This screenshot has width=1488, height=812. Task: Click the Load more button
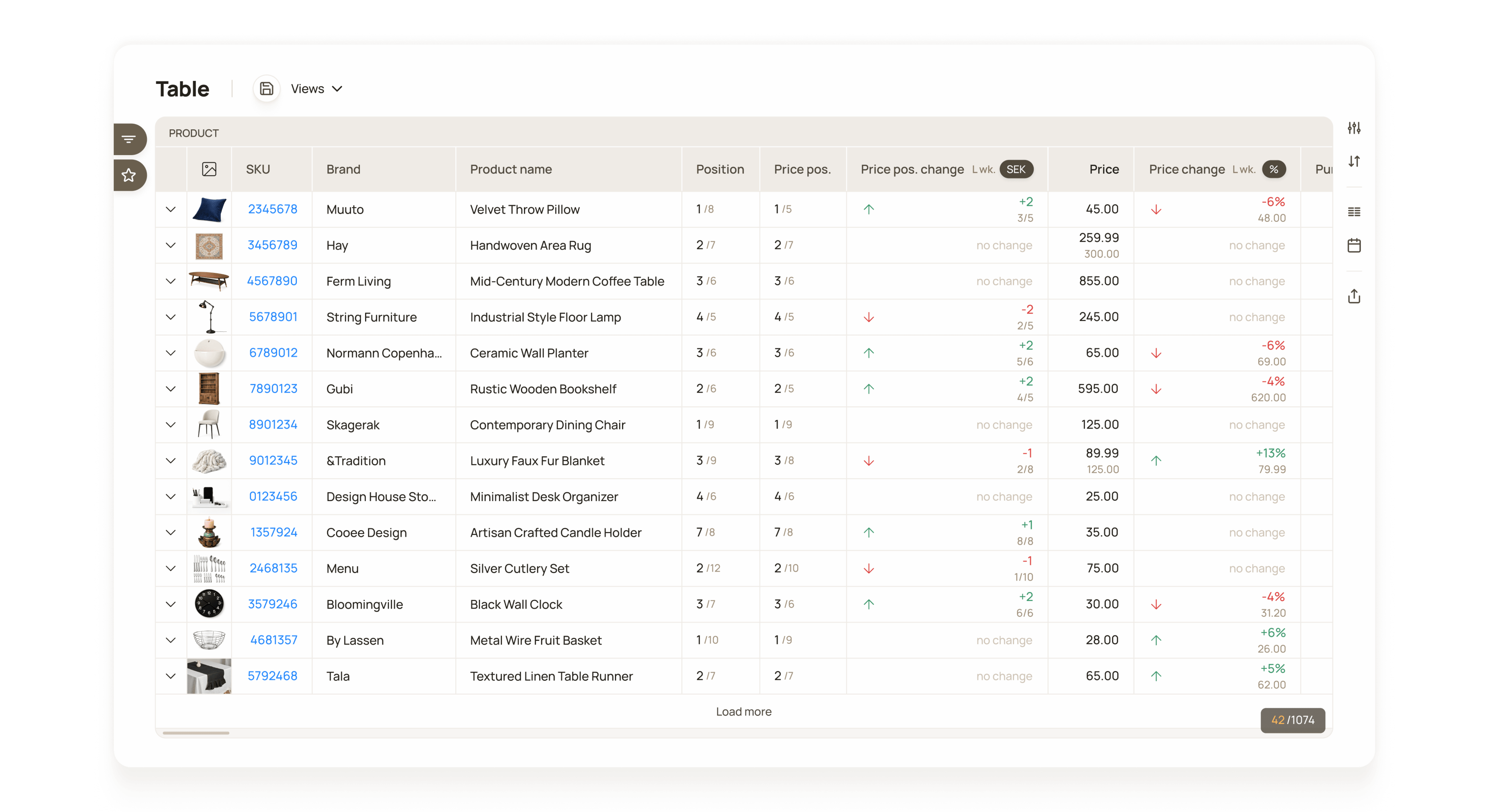[743, 711]
